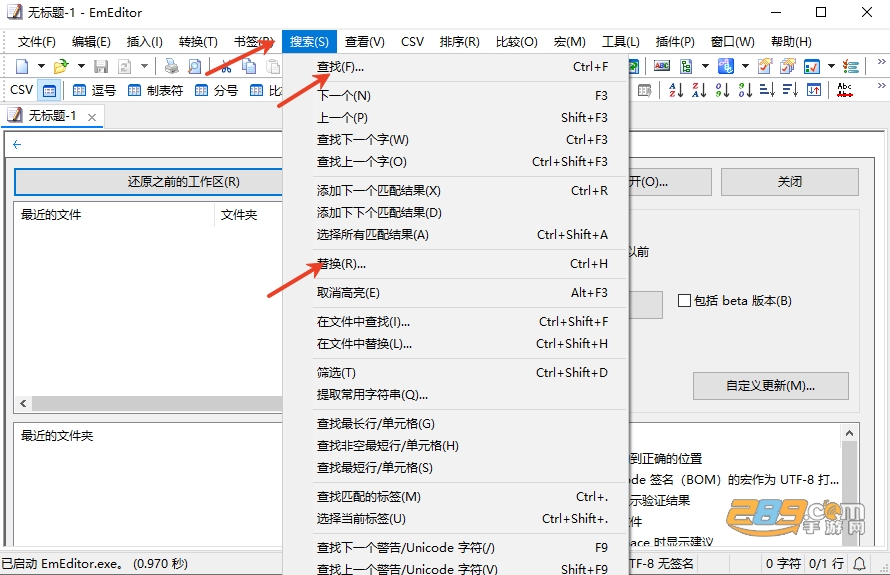Image resolution: width=890 pixels, height=575 pixels.
Task: Expand the customize icon dropdown arrow
Action: click(832, 66)
